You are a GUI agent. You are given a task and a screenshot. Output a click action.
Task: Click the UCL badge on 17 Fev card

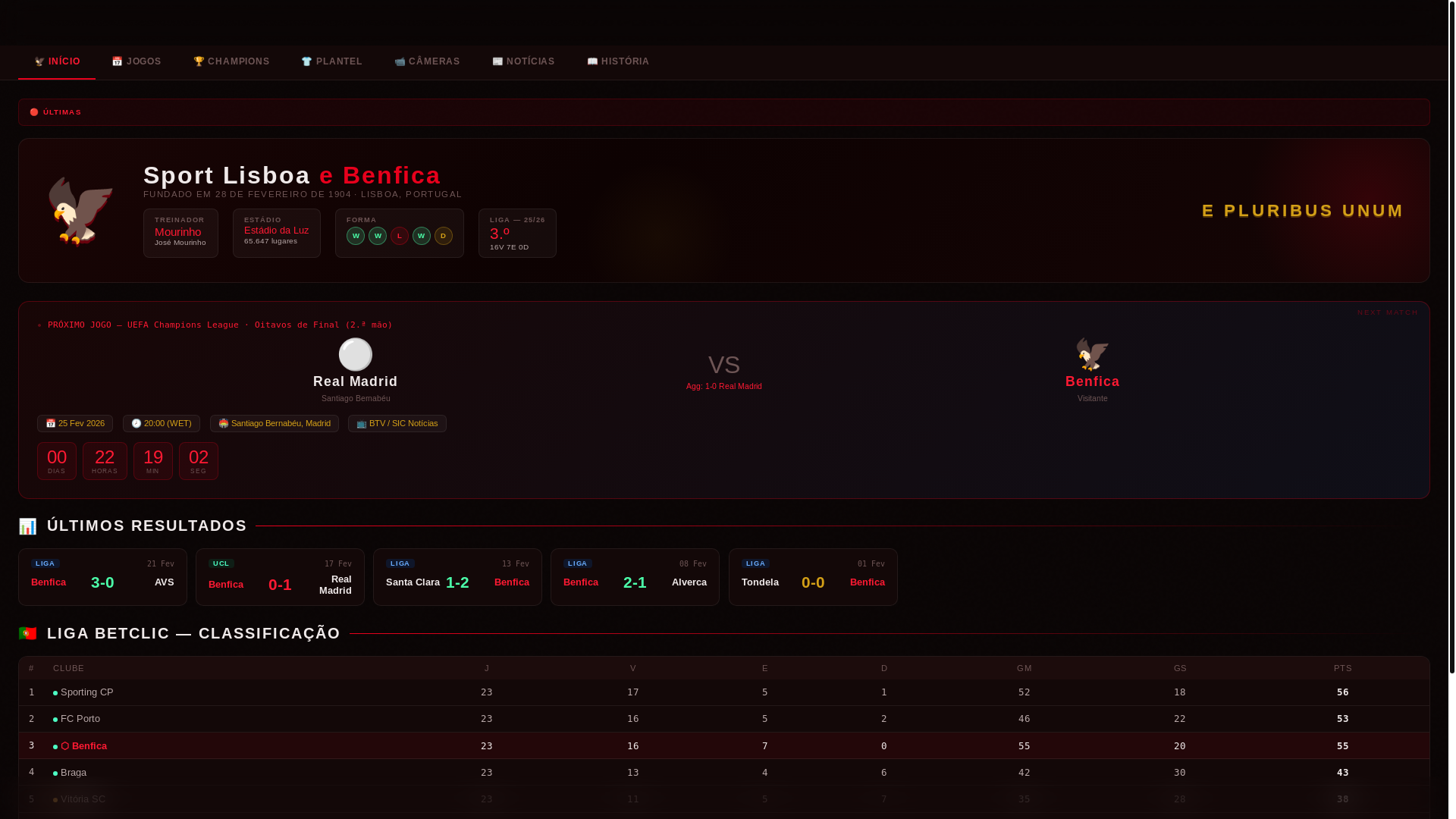point(221,563)
